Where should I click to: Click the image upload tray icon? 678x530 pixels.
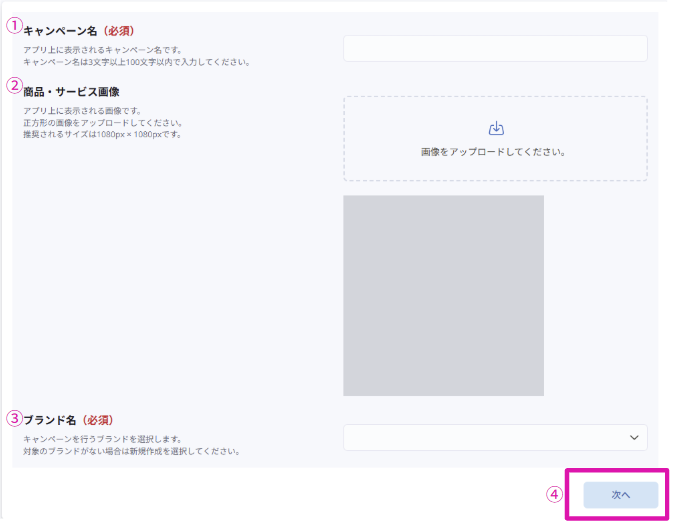pos(495,128)
